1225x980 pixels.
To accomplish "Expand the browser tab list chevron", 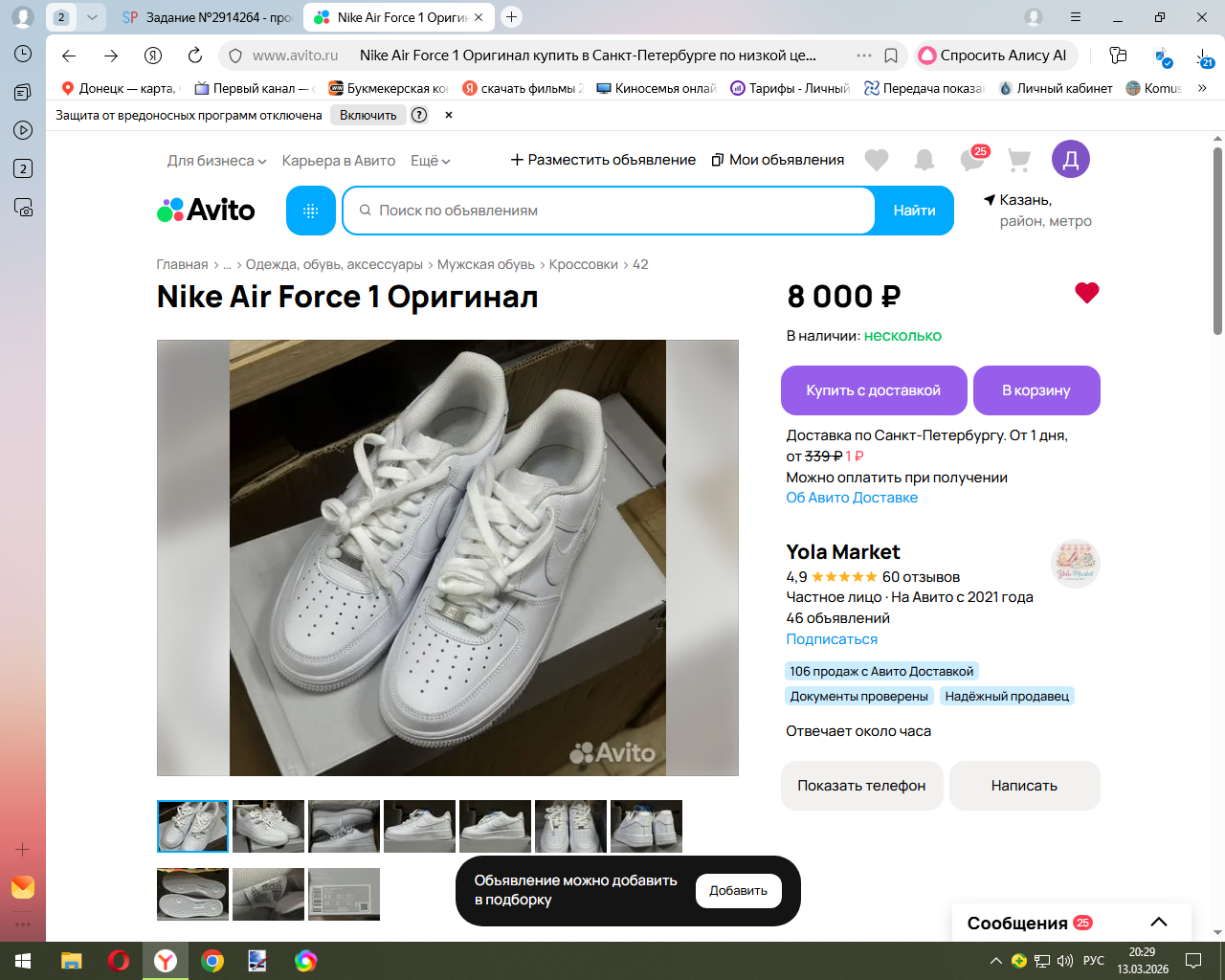I will click(92, 17).
